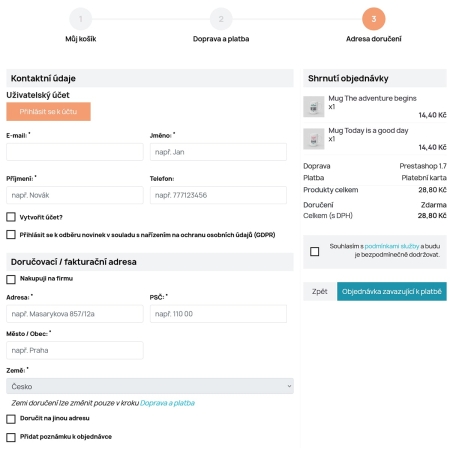The height and width of the screenshot is (450, 450).
Task: Submit Objednávka zavazující k platbě button
Action: pyautogui.click(x=392, y=291)
